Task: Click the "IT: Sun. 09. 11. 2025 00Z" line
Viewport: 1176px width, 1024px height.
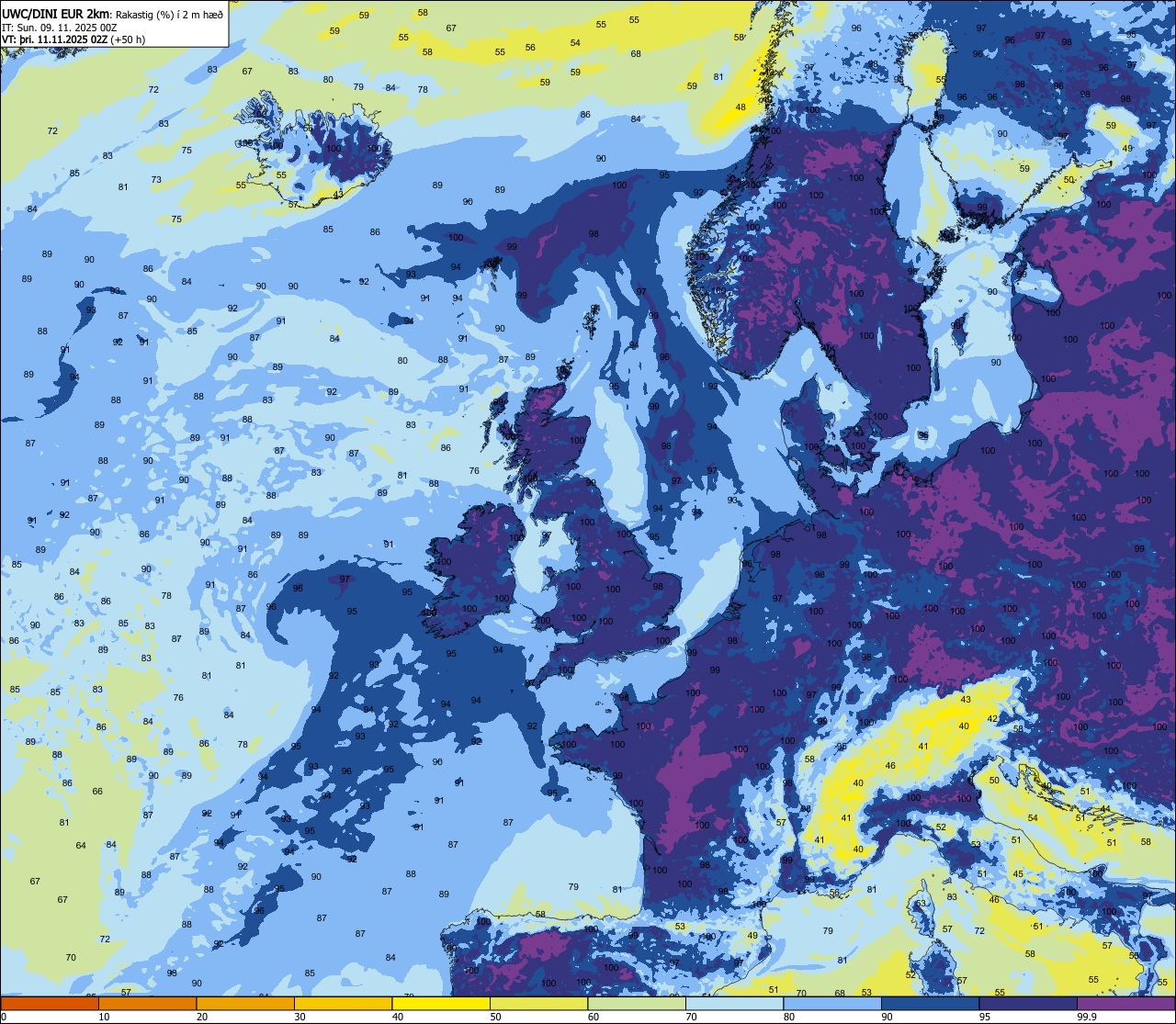Action: click(59, 28)
